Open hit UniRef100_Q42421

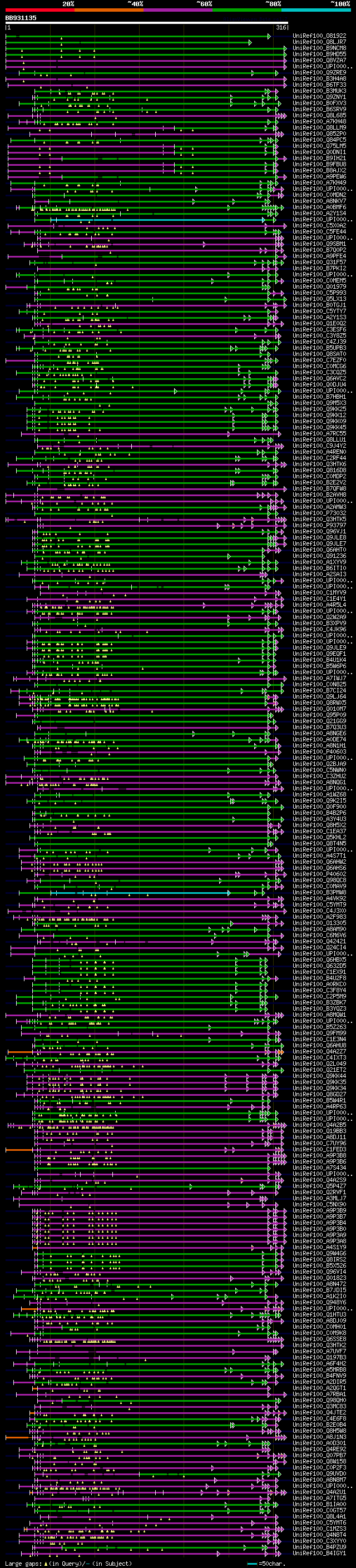pos(319,941)
